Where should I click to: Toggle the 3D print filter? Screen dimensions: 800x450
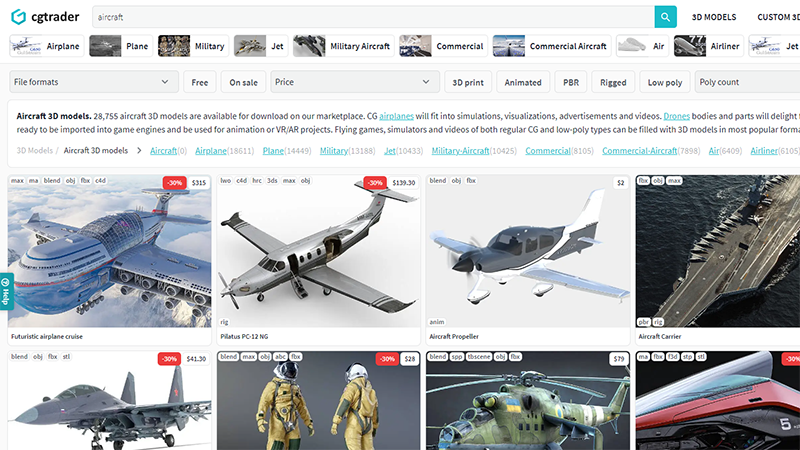468,82
